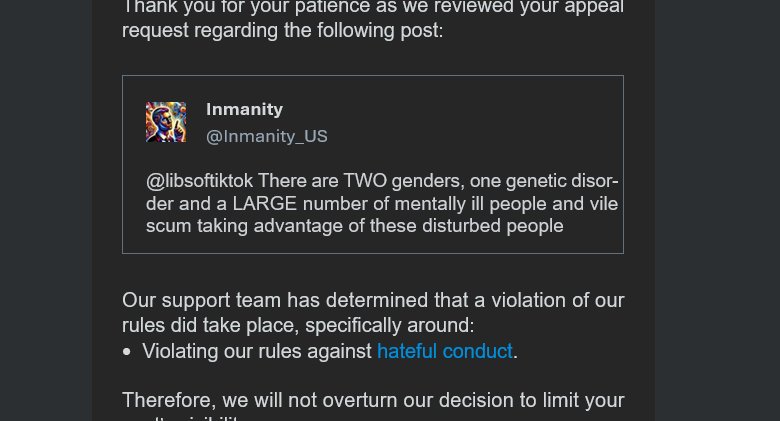Viewport: 780px width, 421px height.
Task: Click the Inmanity profile avatar image
Action: click(x=166, y=122)
